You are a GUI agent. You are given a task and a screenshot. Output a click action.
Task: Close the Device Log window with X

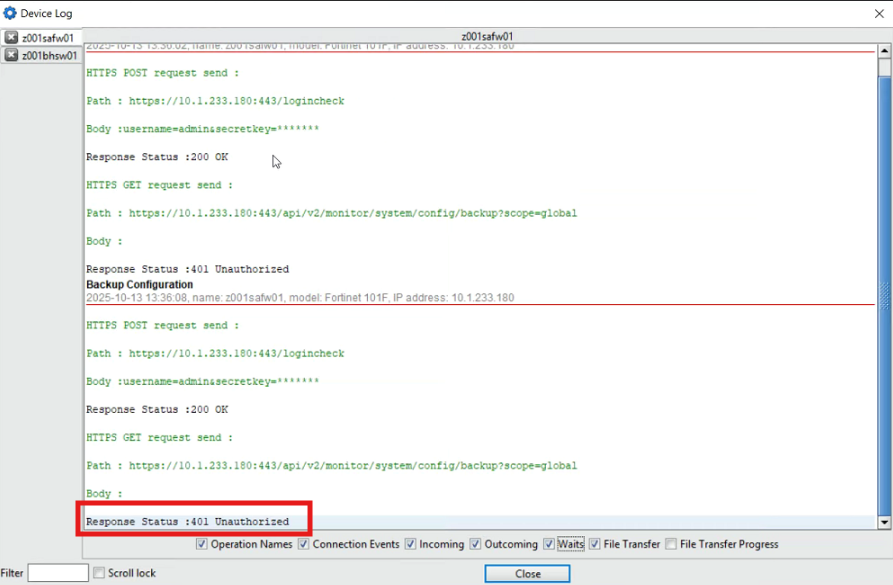879,14
